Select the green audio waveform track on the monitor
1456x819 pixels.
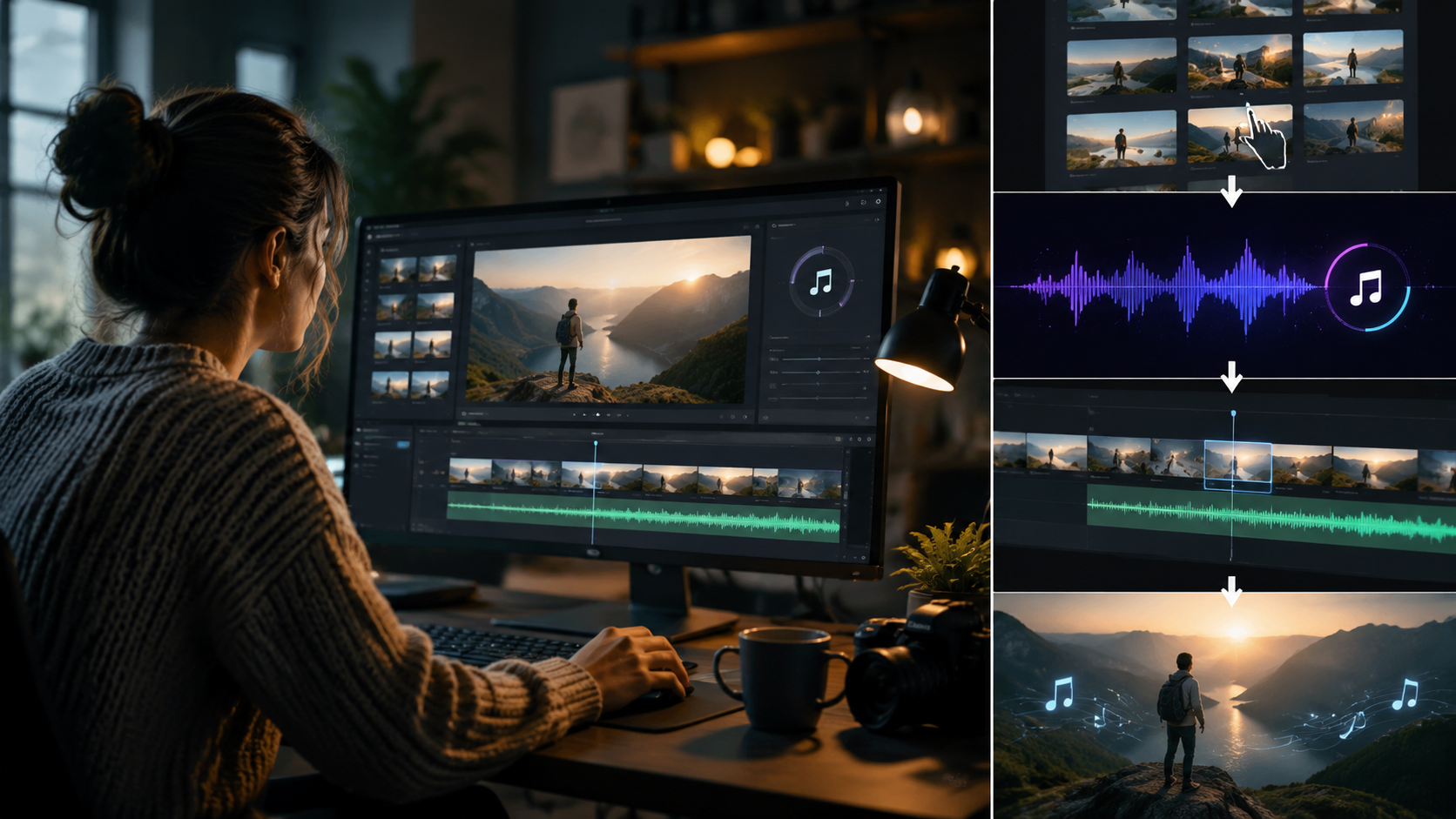644,517
